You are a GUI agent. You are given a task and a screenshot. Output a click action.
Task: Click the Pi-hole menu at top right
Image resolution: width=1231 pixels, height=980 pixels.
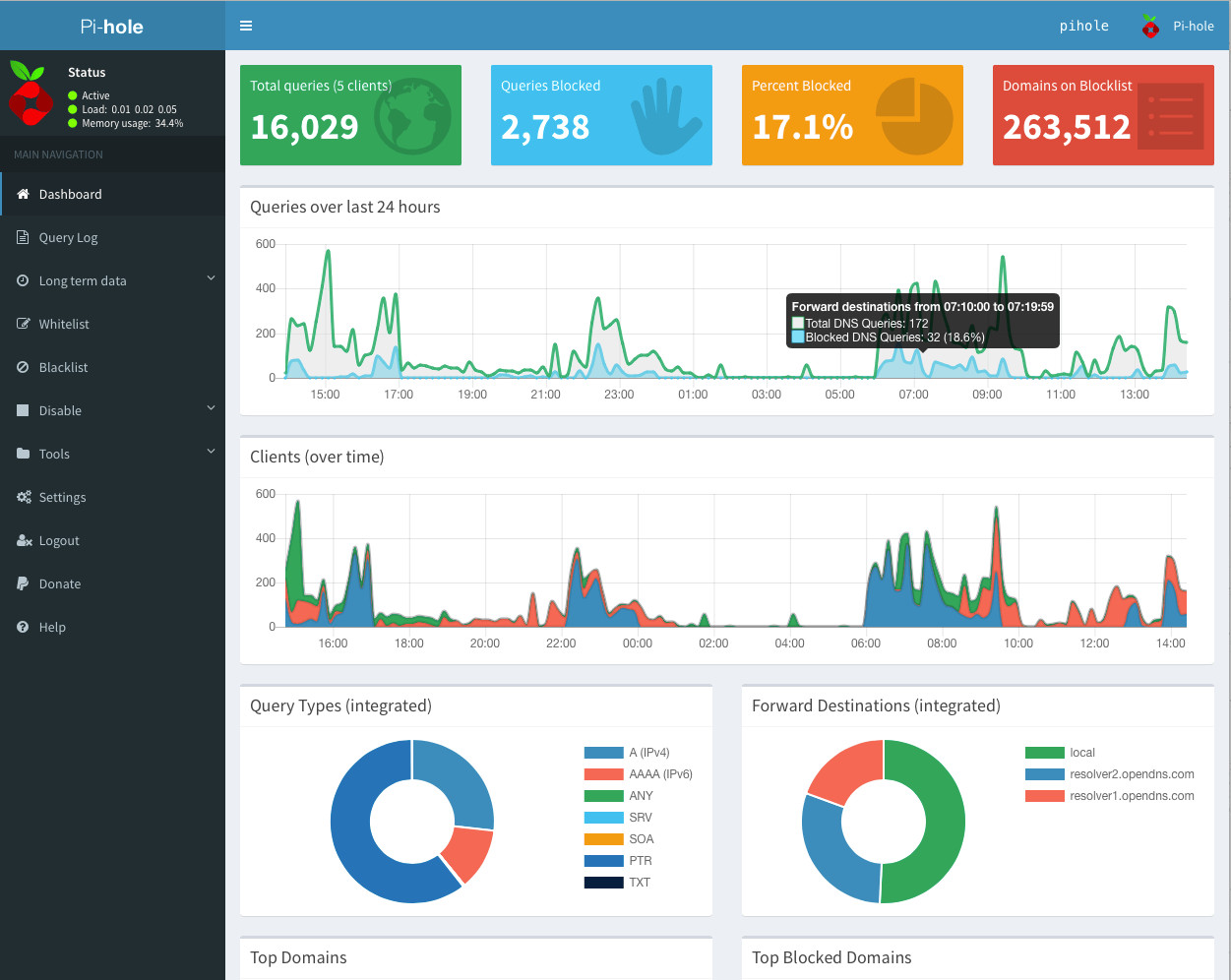coord(1178,25)
